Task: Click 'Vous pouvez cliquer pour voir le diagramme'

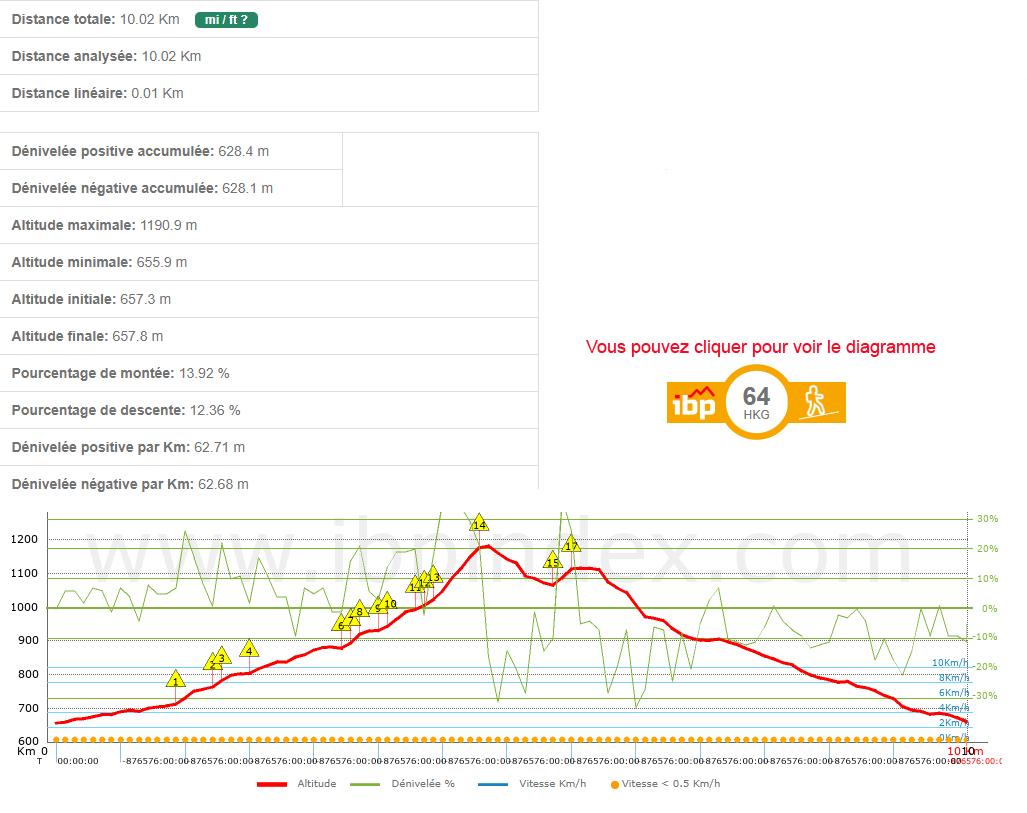Action: click(760, 347)
